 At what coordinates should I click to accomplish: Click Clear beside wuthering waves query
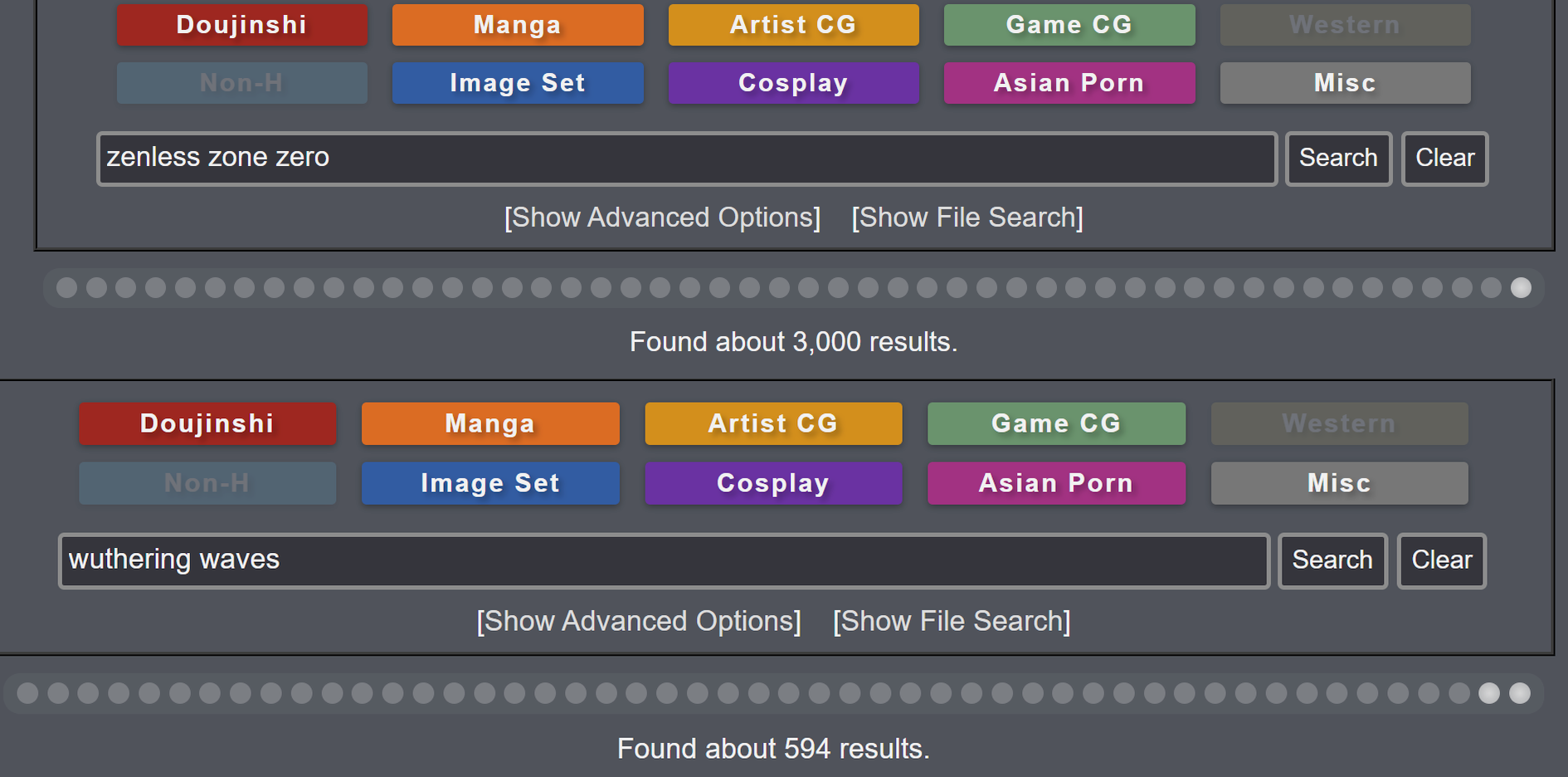(x=1442, y=561)
